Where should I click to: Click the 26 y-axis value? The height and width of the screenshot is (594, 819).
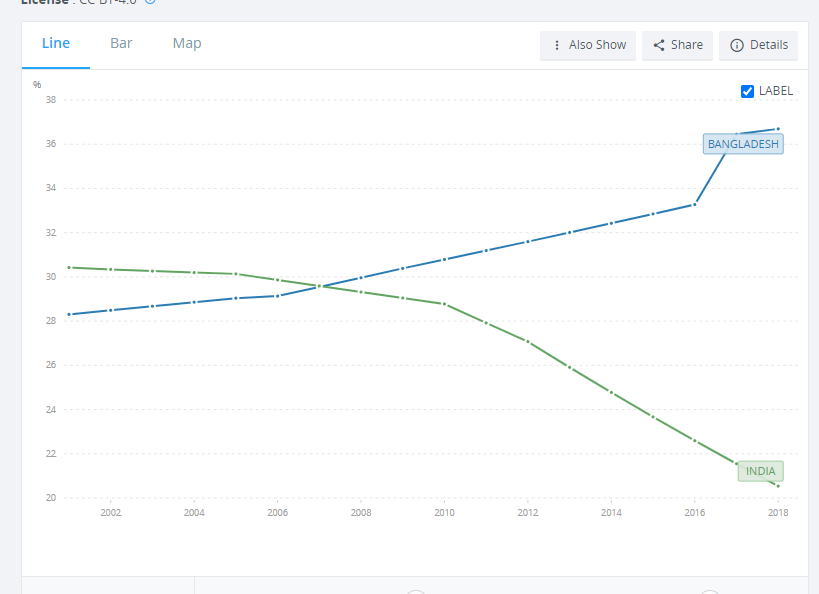(51, 365)
